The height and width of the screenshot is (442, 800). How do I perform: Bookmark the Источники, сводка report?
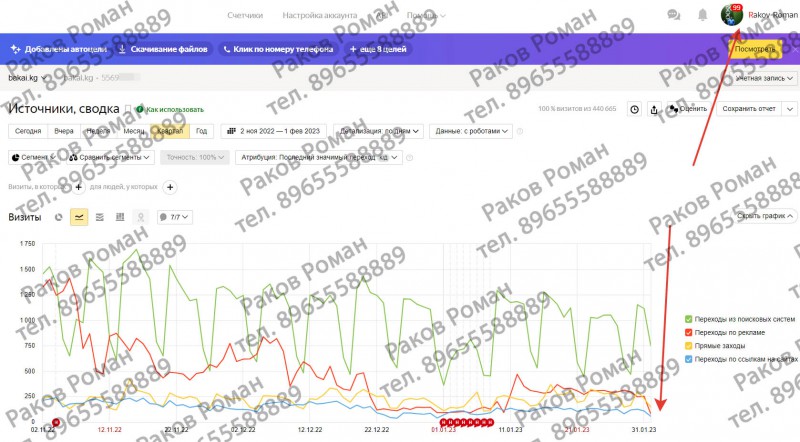(128, 109)
